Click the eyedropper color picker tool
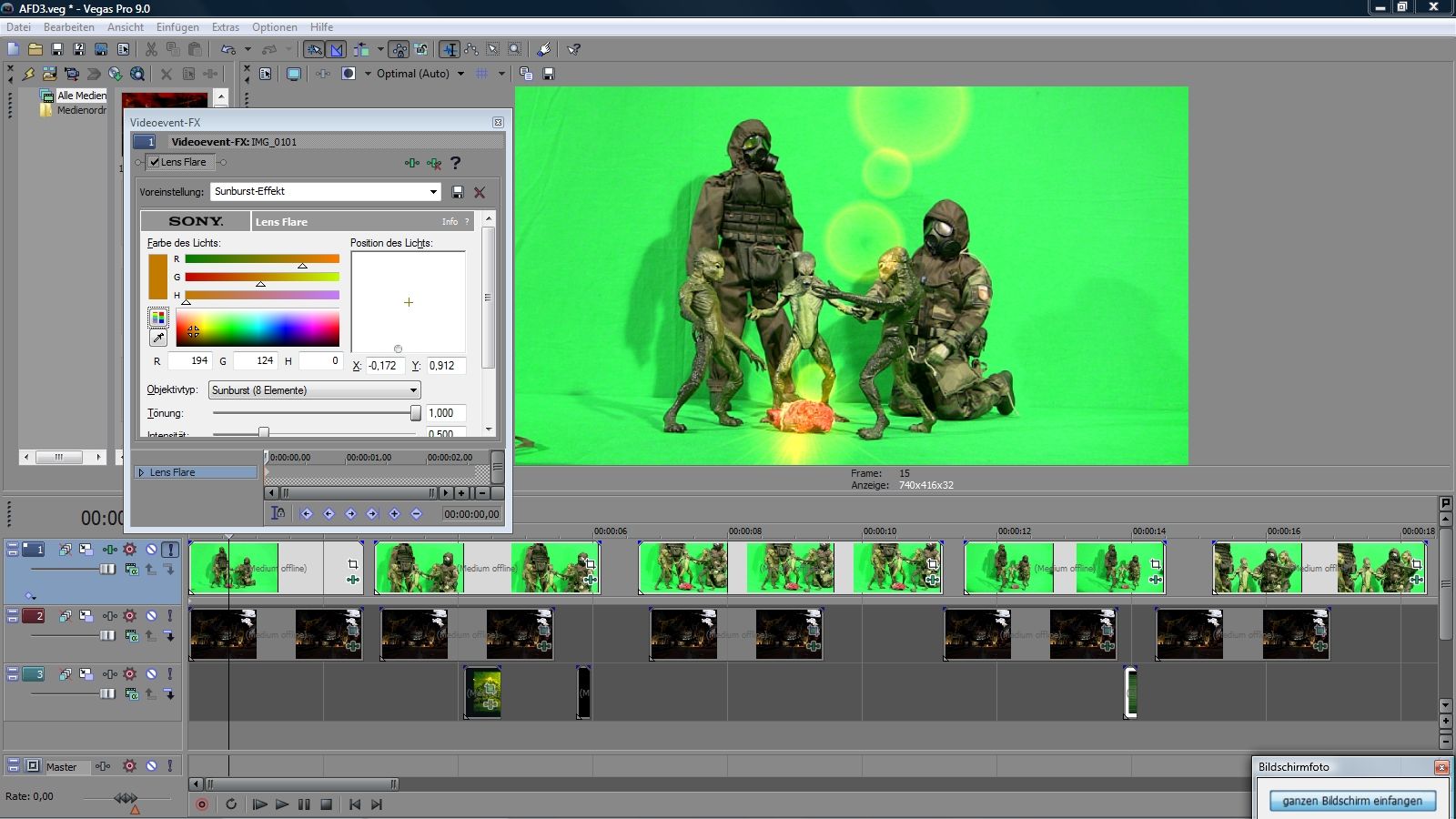This screenshot has width=1456, height=819. tap(158, 338)
